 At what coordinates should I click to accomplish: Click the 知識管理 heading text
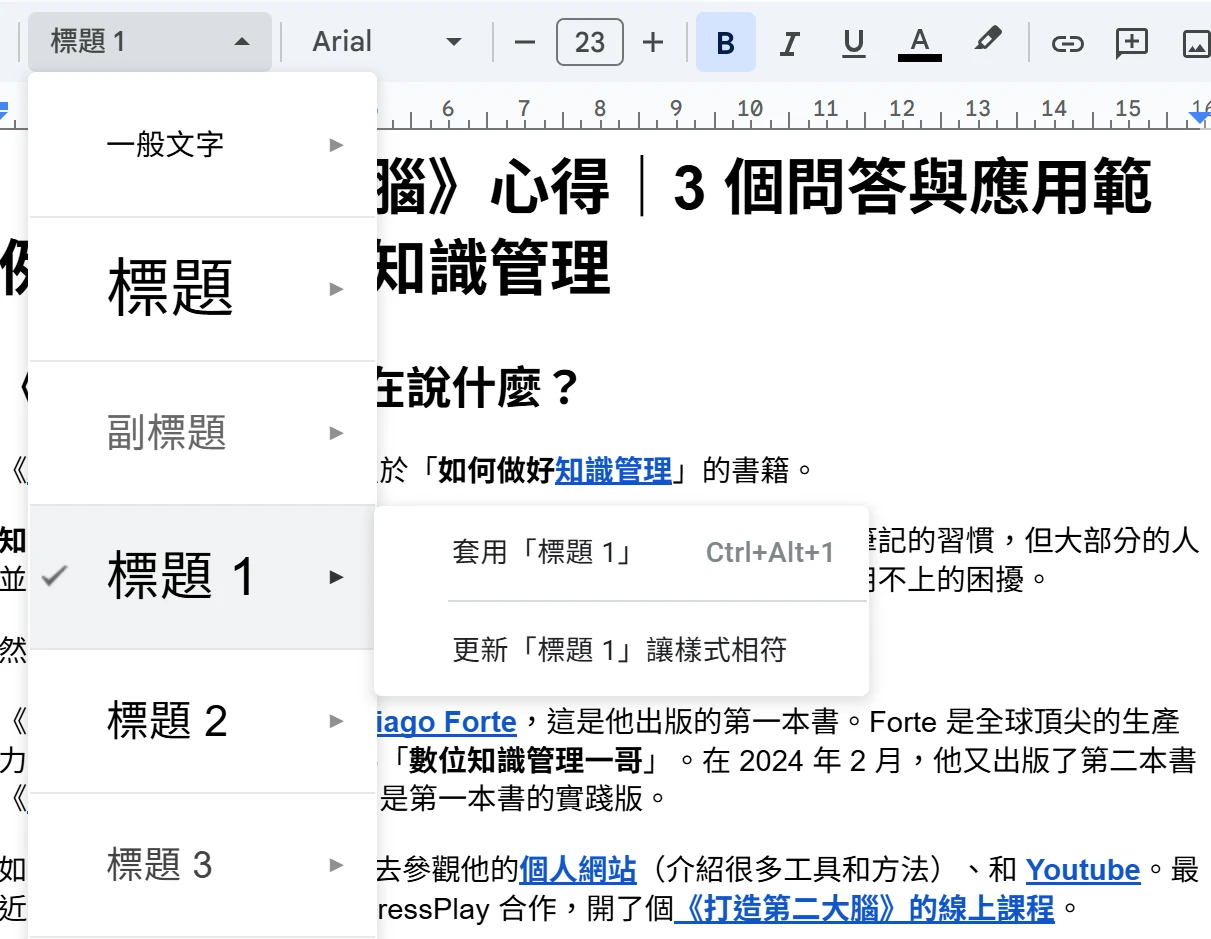[492, 267]
